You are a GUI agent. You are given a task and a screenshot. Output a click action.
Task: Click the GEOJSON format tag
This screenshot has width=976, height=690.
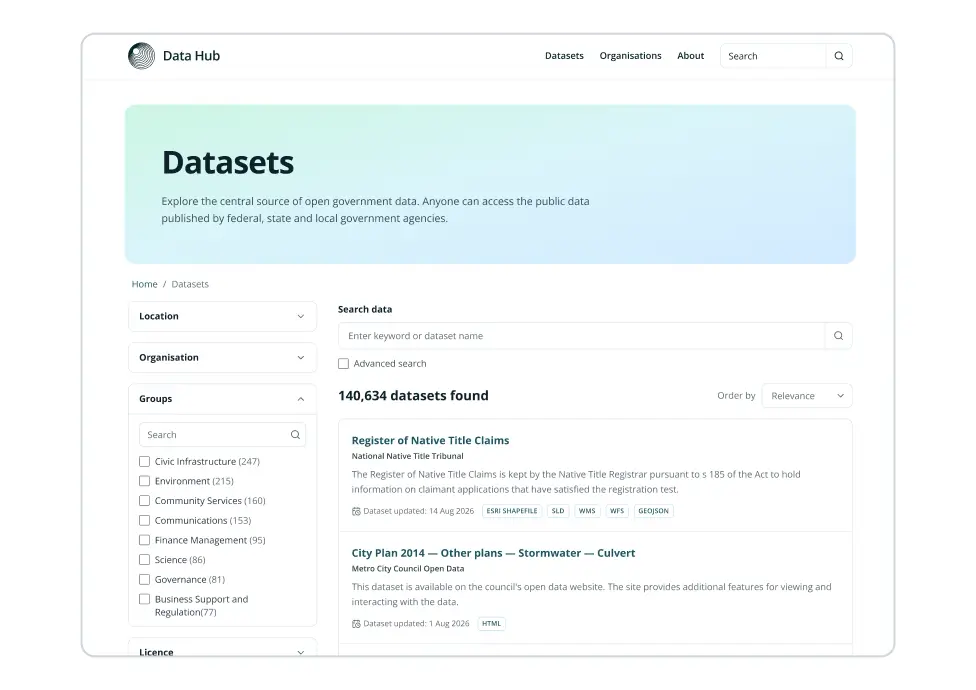click(x=654, y=511)
